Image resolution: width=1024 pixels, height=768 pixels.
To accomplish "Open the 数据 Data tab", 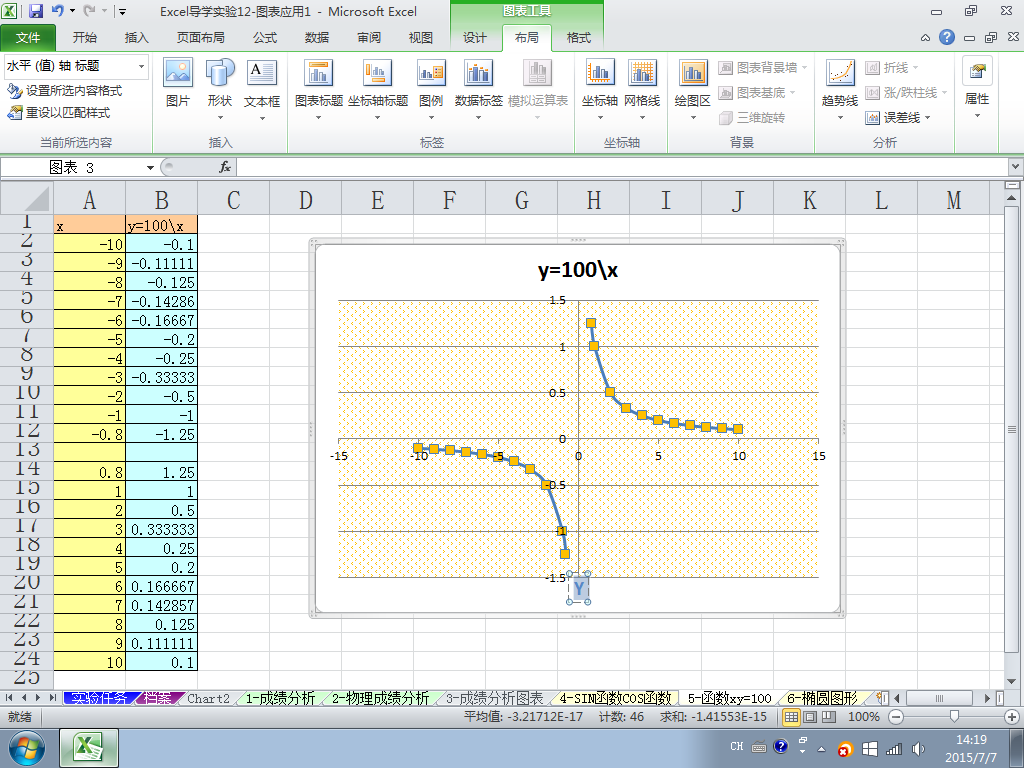I will point(317,38).
